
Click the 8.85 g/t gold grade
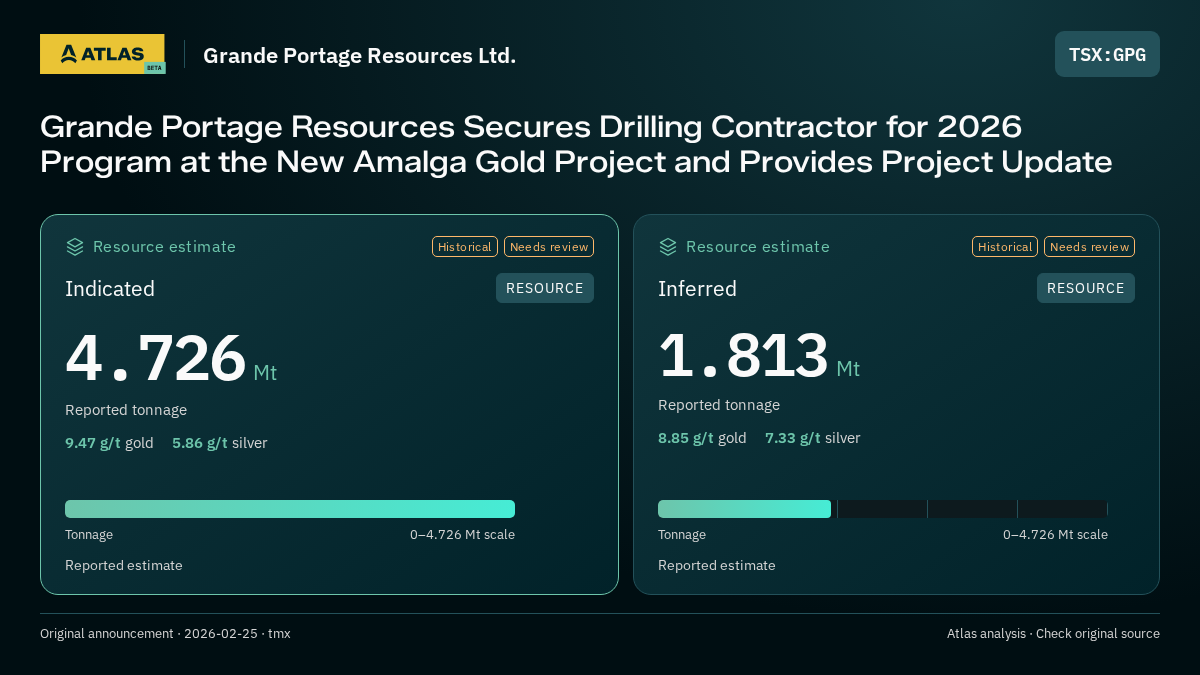point(702,438)
